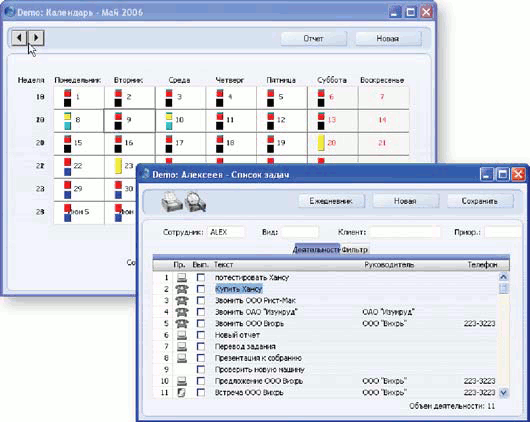Click the app icon in task list title bar
The width and height of the screenshot is (530, 422).
pyautogui.click(x=145, y=174)
